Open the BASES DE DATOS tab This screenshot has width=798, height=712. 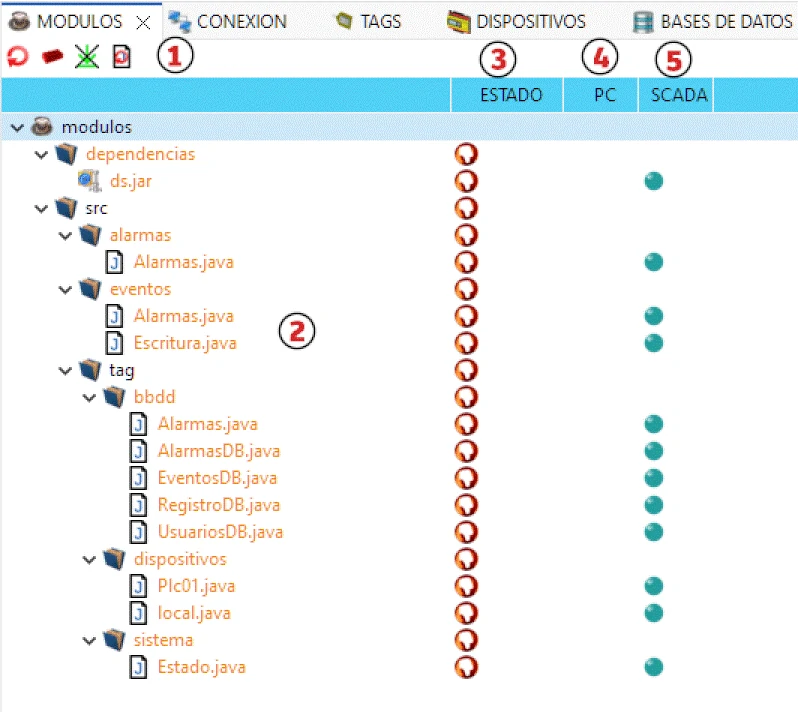pyautogui.click(x=714, y=20)
